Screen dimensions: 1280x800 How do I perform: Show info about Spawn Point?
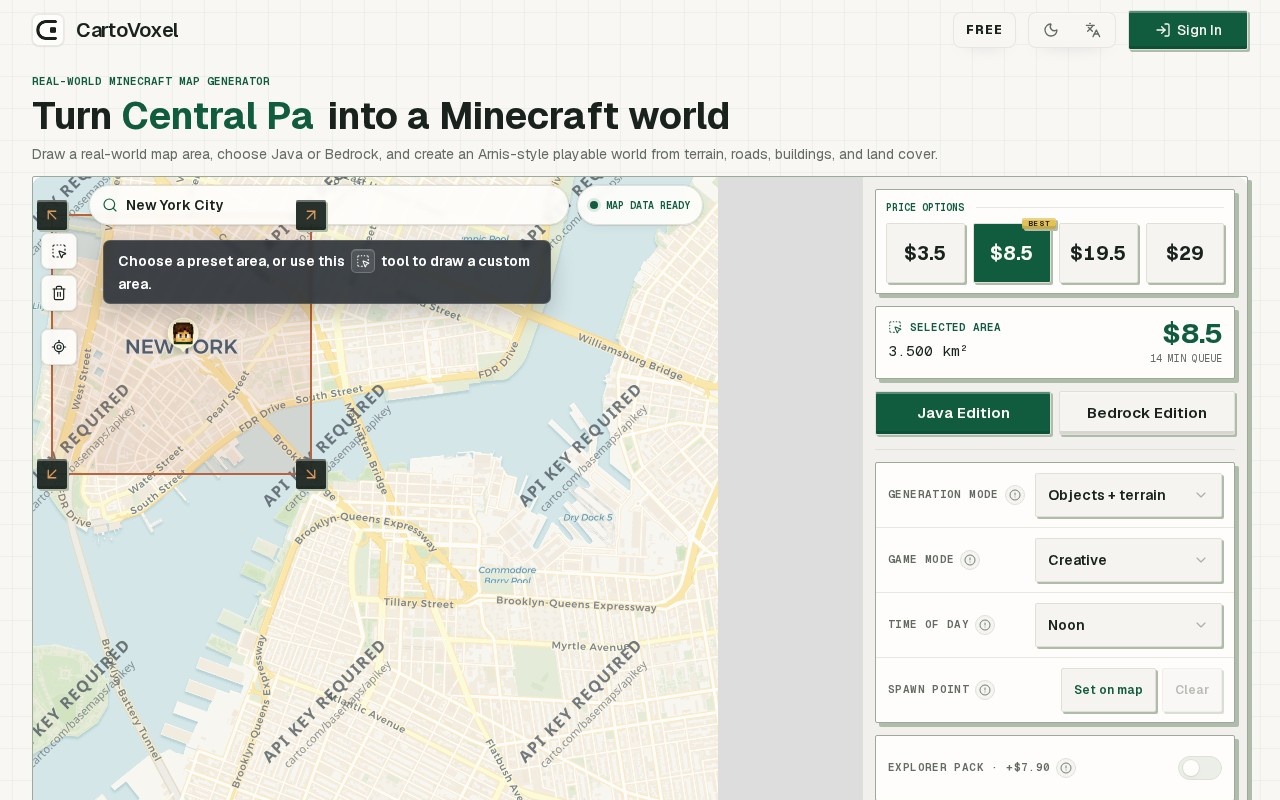[985, 690]
